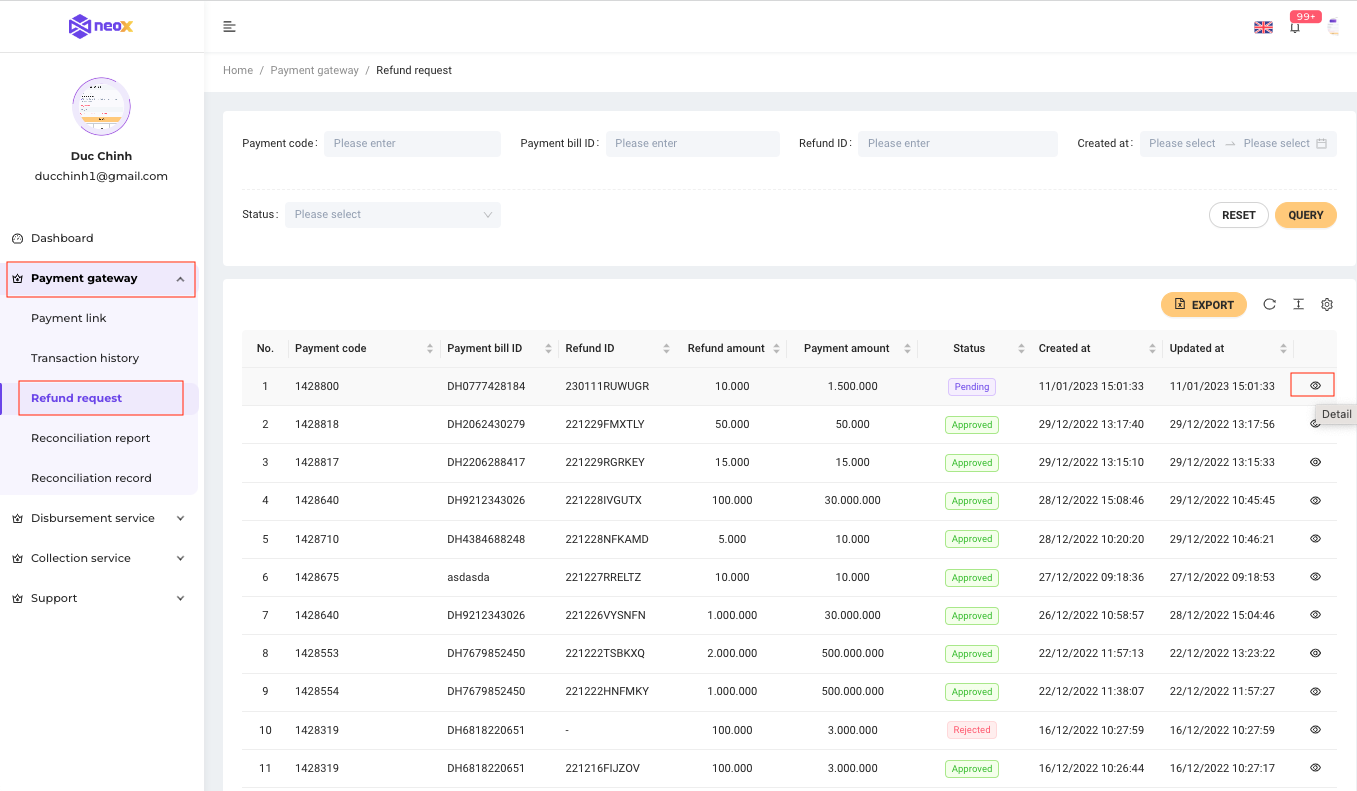The height and width of the screenshot is (791, 1357).
Task: Click the hamburger menu collapse icon
Action: pos(229,26)
